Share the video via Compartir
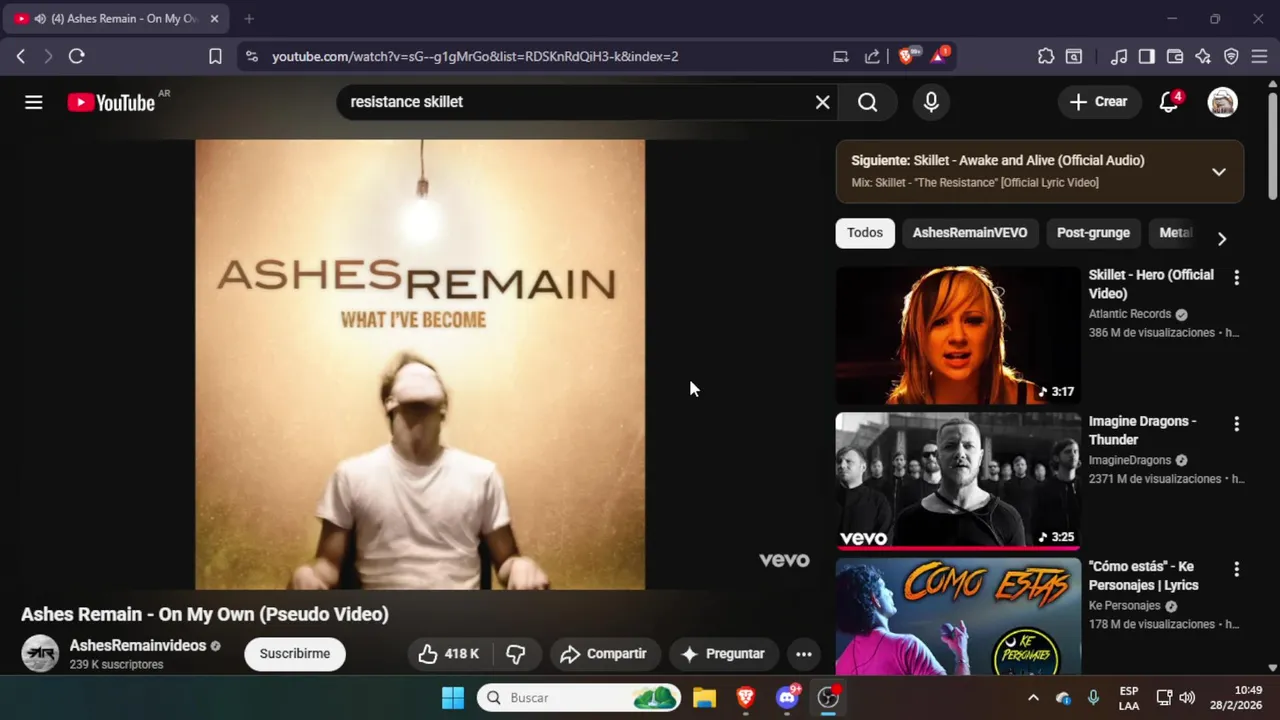The image size is (1280, 720). (605, 654)
